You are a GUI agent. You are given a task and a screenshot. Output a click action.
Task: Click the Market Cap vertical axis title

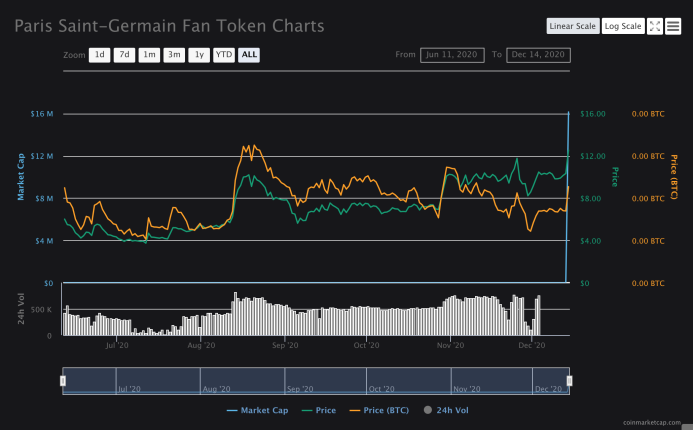[x=20, y=177]
